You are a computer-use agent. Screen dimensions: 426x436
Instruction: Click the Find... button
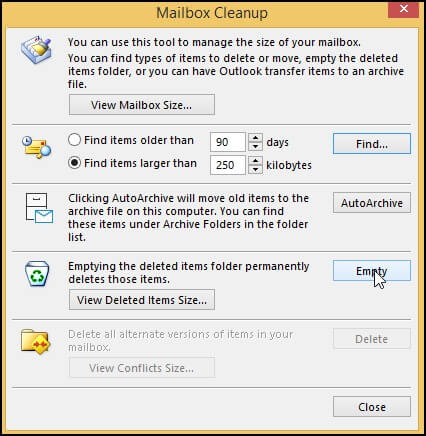(372, 144)
